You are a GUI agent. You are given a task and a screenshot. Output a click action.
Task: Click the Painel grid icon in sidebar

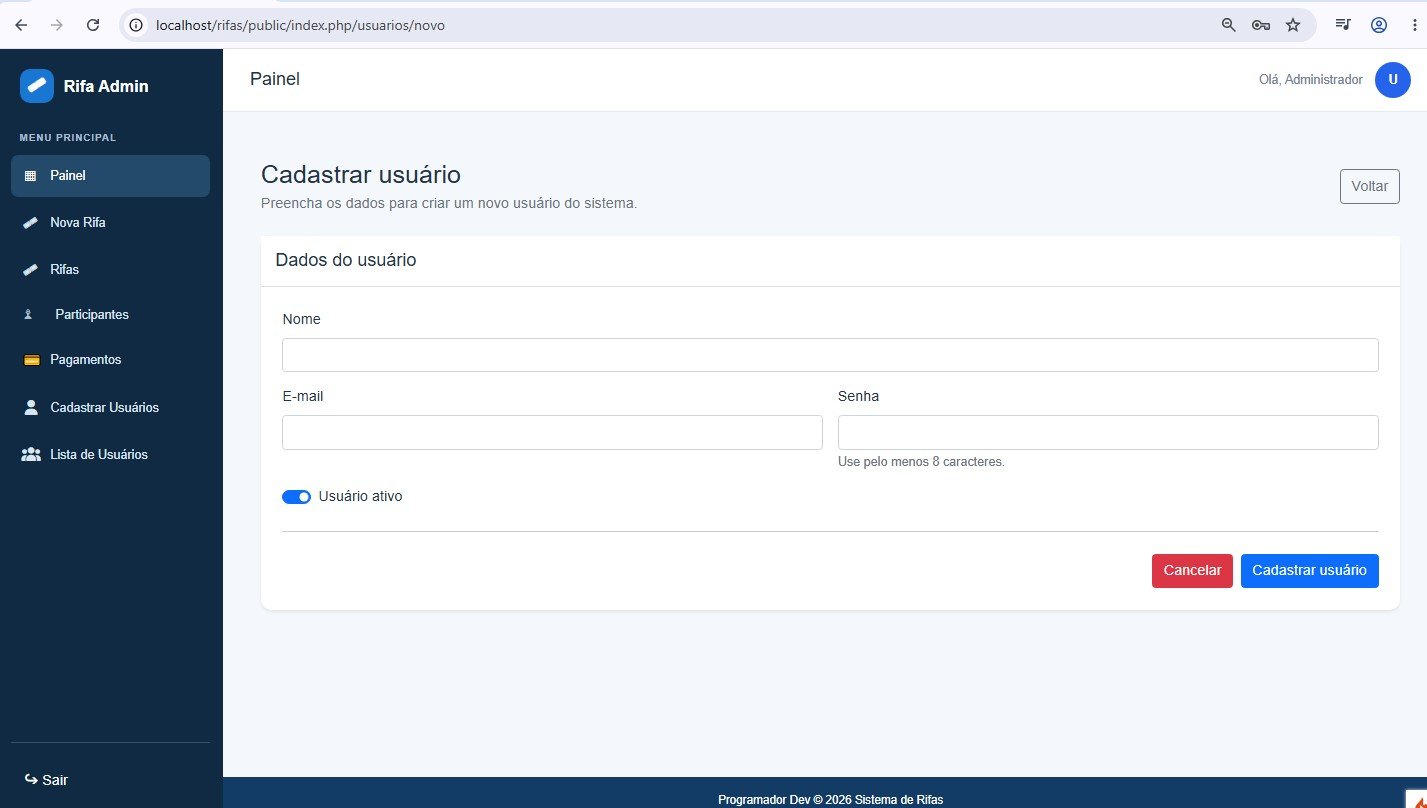pos(29,176)
